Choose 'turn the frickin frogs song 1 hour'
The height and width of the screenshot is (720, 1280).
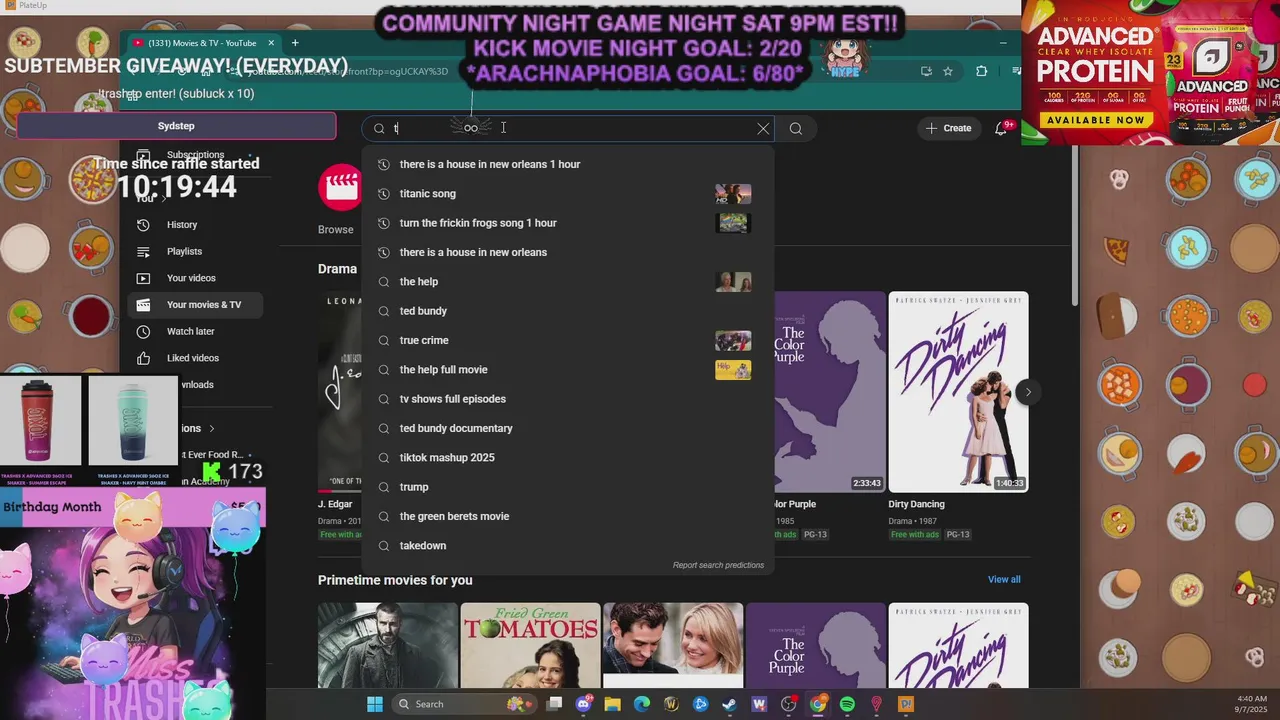point(568,223)
